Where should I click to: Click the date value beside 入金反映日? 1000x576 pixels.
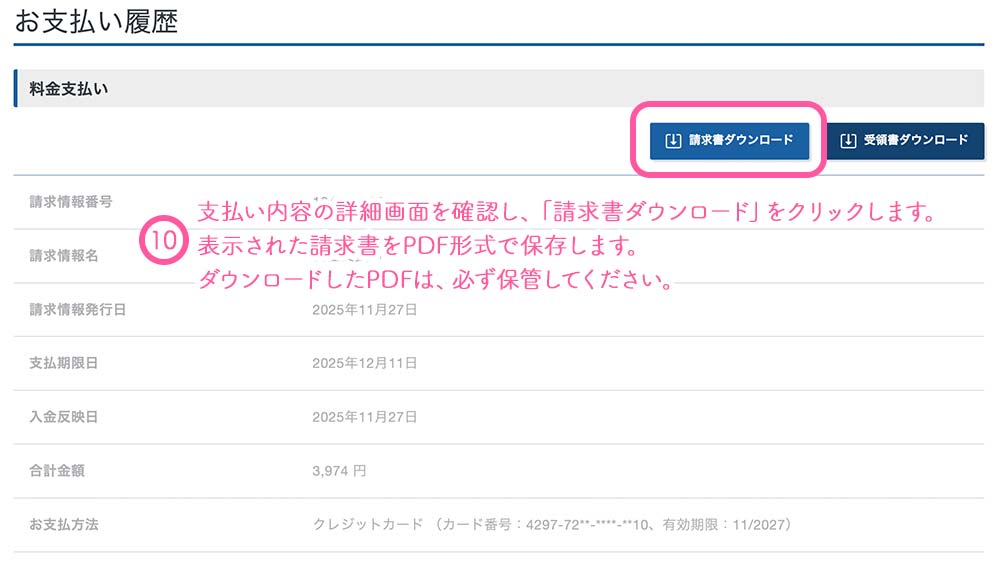pos(365,417)
